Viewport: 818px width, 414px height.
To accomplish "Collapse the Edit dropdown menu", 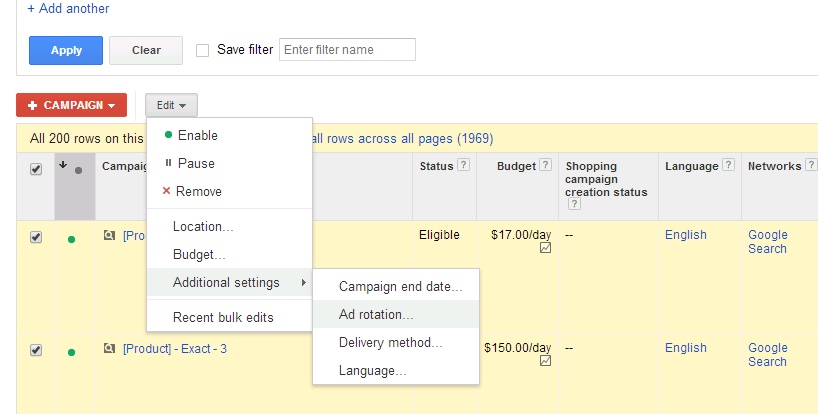I will pyautogui.click(x=171, y=105).
